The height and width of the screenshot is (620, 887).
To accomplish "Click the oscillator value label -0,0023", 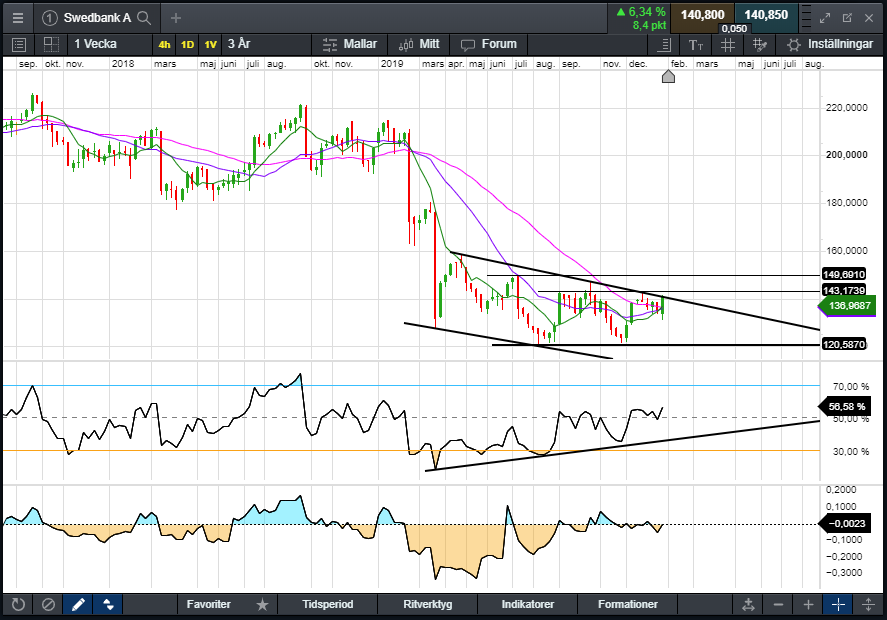I will (x=846, y=523).
